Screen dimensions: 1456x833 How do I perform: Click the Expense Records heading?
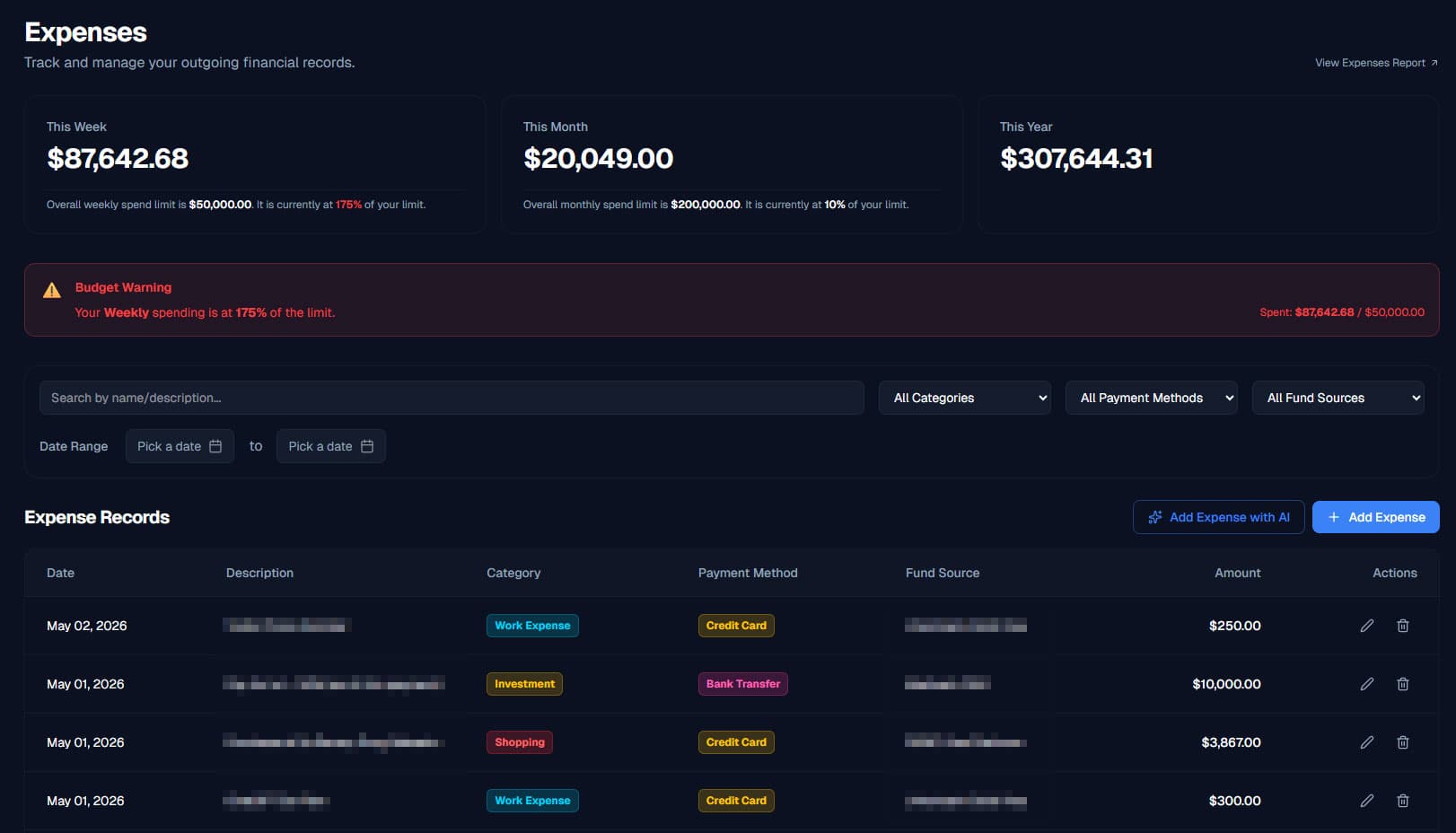pos(97,517)
